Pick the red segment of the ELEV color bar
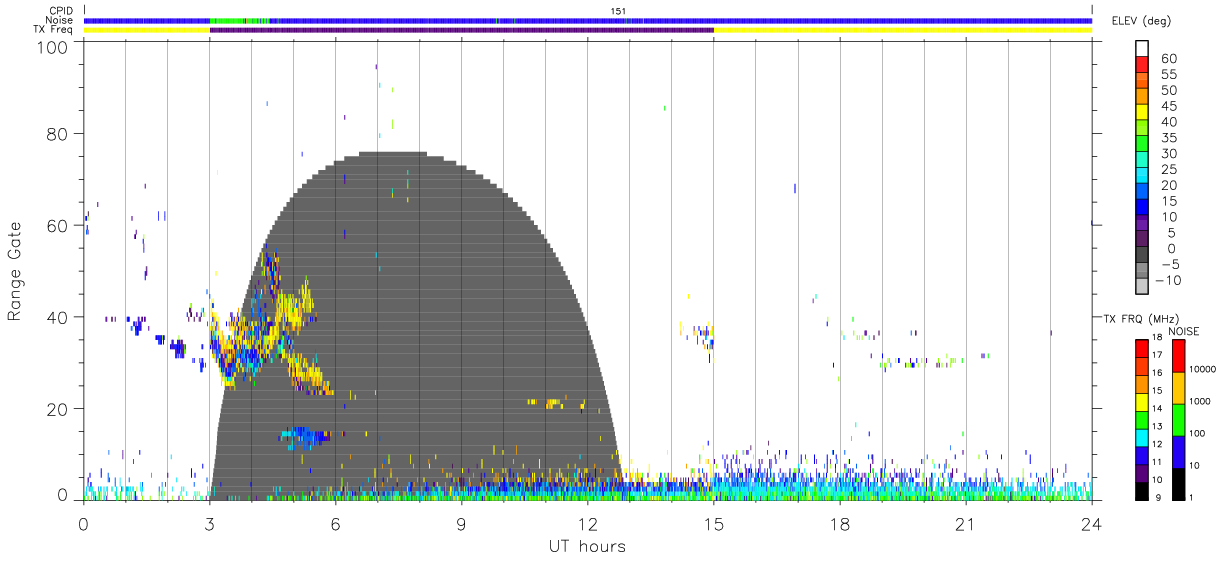The height and width of the screenshot is (567, 1228). click(1142, 64)
